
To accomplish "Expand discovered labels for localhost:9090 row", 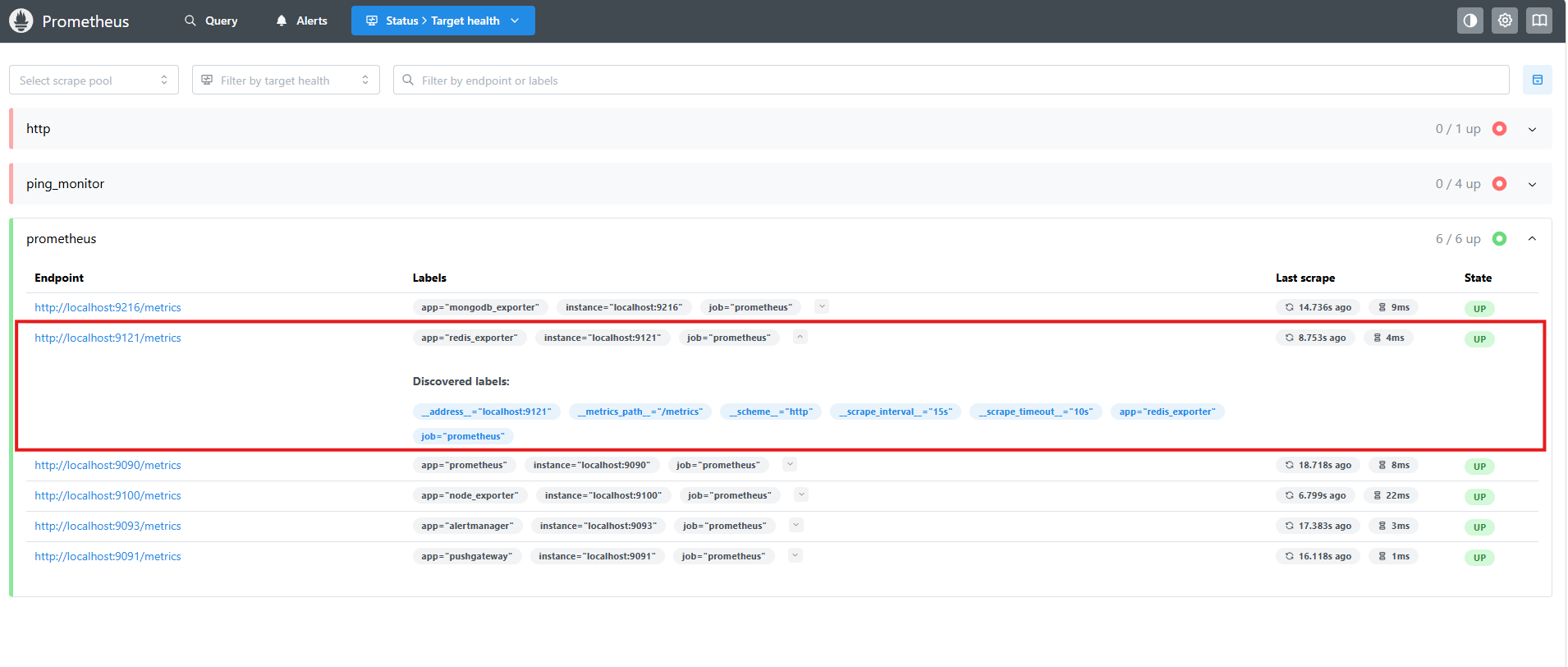I will (790, 464).
